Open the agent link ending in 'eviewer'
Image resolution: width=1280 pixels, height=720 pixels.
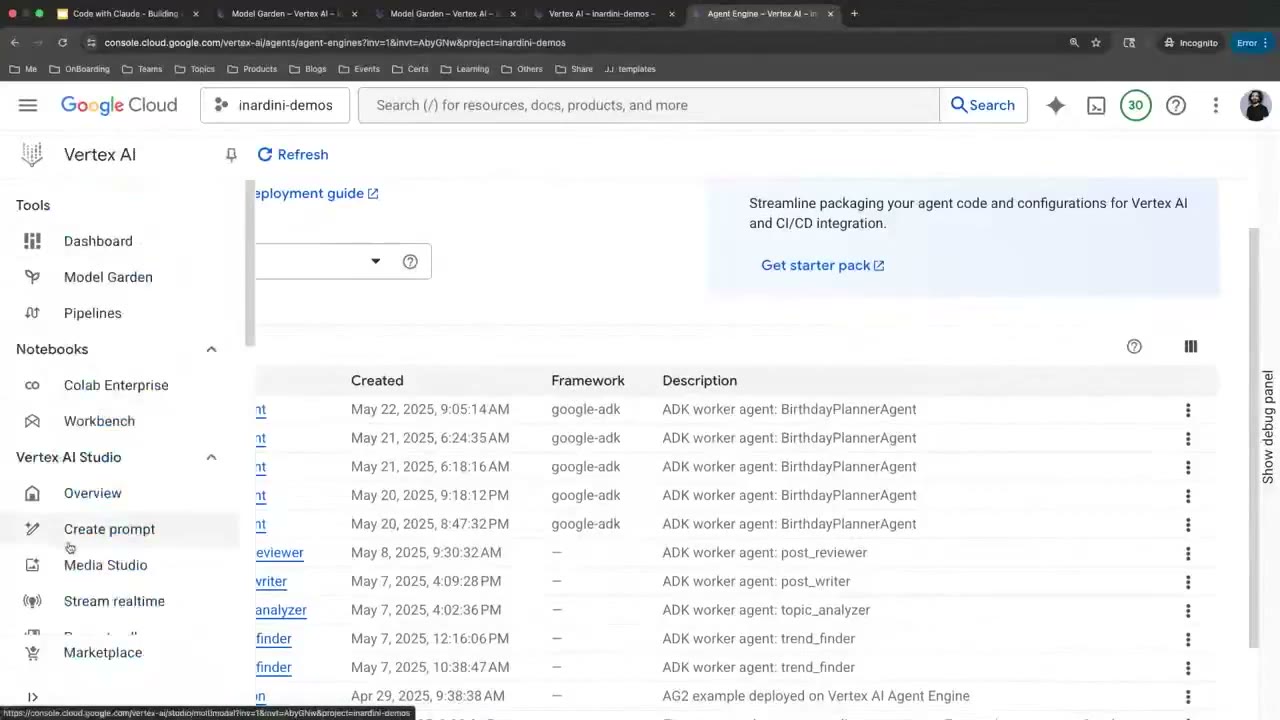pyautogui.click(x=279, y=552)
